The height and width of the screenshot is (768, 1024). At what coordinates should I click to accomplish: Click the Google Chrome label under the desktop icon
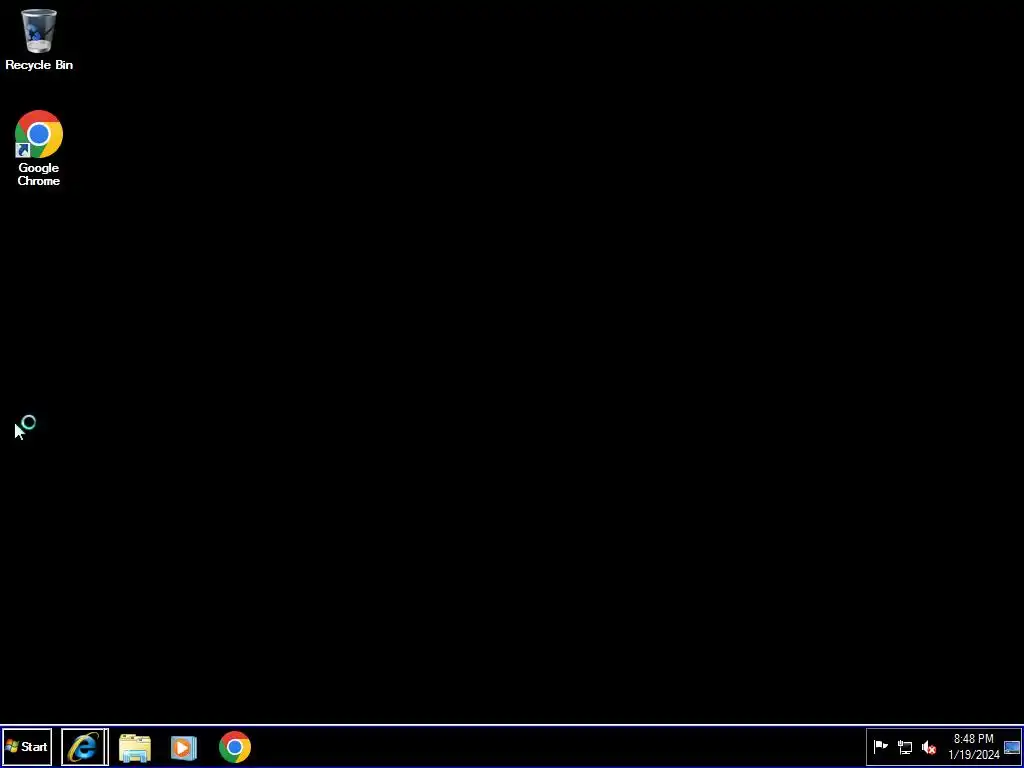[x=39, y=174]
